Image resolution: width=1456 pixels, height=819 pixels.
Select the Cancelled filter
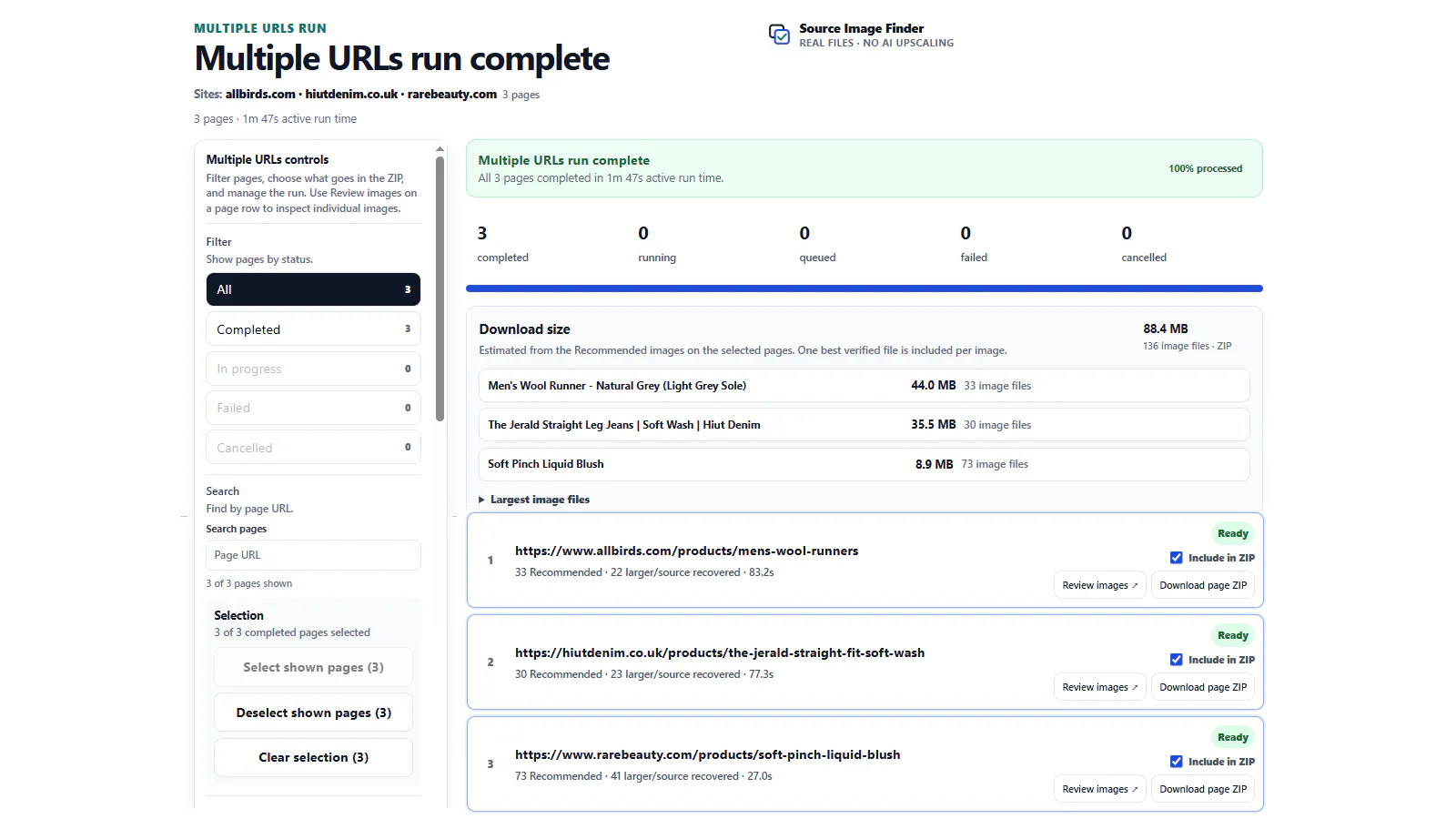(x=313, y=448)
